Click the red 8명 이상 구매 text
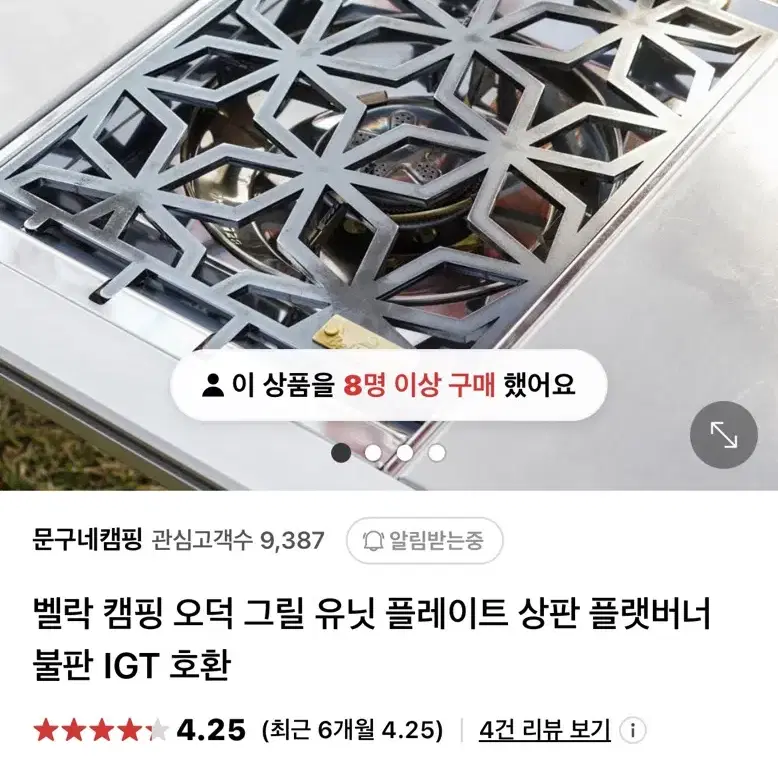 (x=419, y=385)
